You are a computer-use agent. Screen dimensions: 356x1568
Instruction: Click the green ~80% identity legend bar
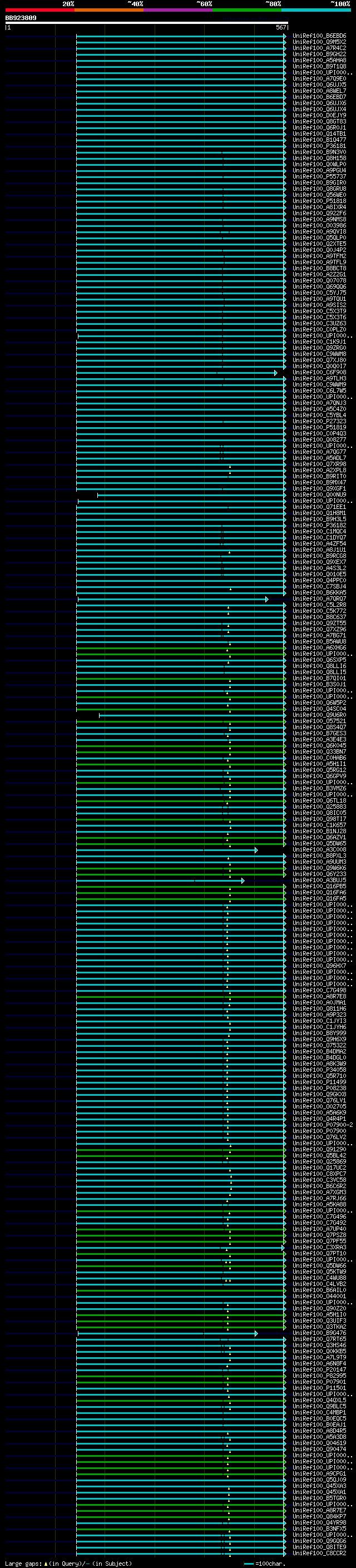point(247,10)
